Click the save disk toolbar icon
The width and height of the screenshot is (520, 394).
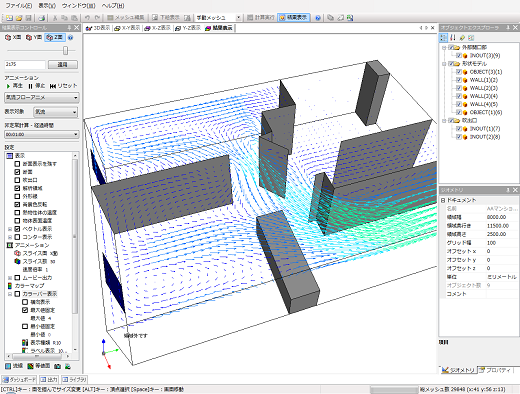coord(28,18)
